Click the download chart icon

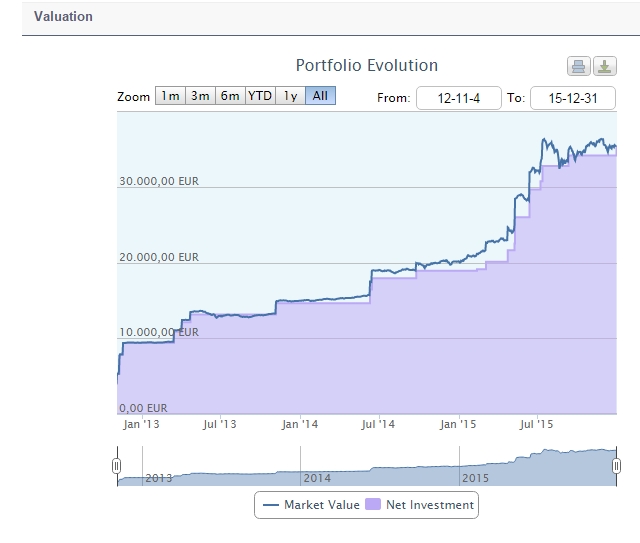(x=604, y=67)
